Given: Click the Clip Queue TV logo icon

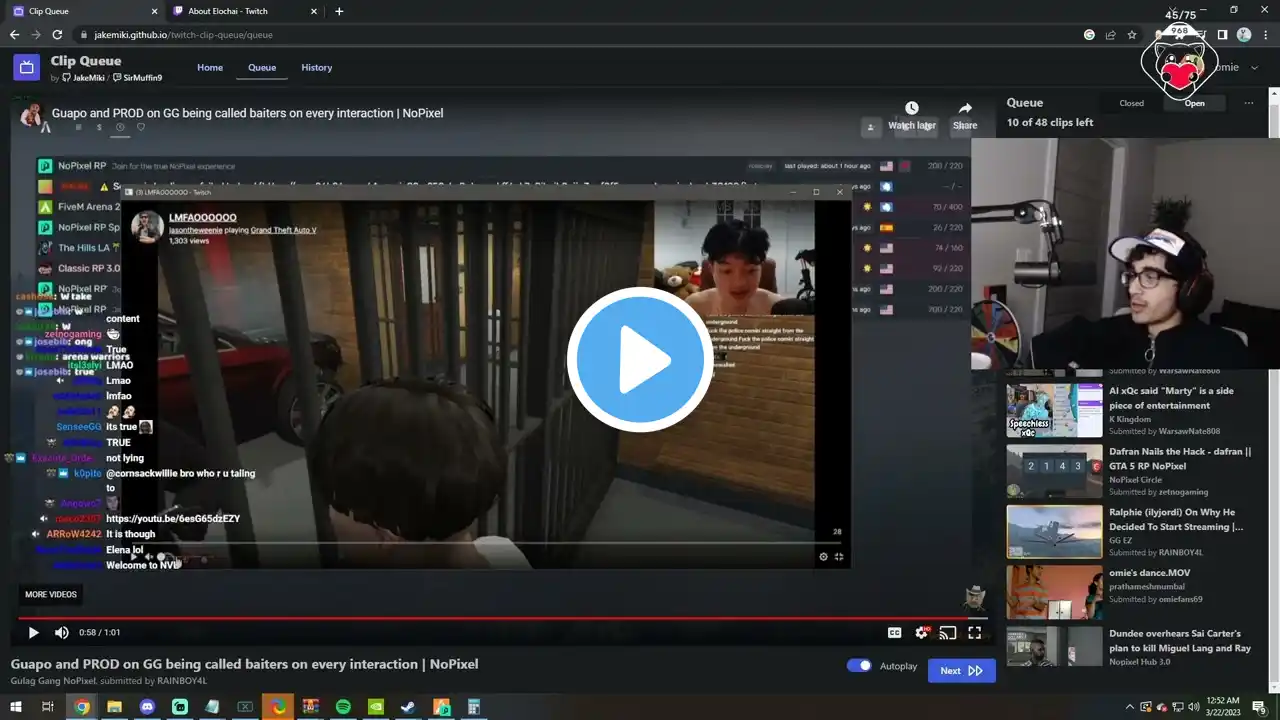Looking at the screenshot, I should 27,67.
